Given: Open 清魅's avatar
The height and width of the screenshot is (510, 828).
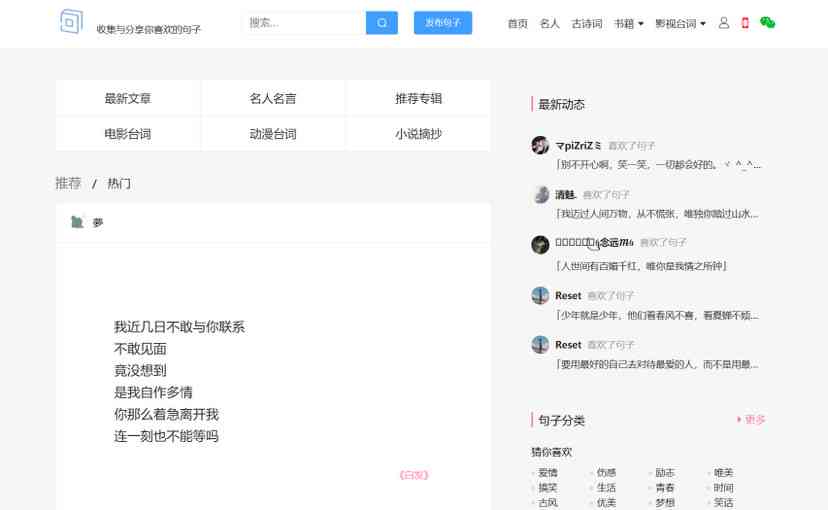Looking at the screenshot, I should tap(540, 195).
